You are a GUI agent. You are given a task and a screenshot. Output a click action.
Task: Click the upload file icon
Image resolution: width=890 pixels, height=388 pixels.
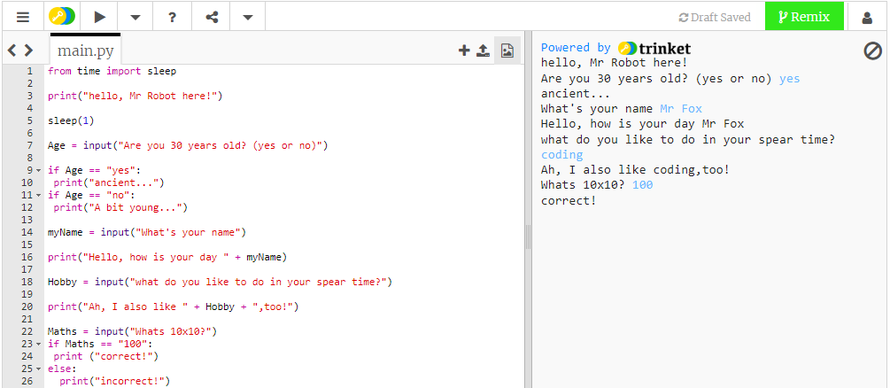(x=483, y=51)
